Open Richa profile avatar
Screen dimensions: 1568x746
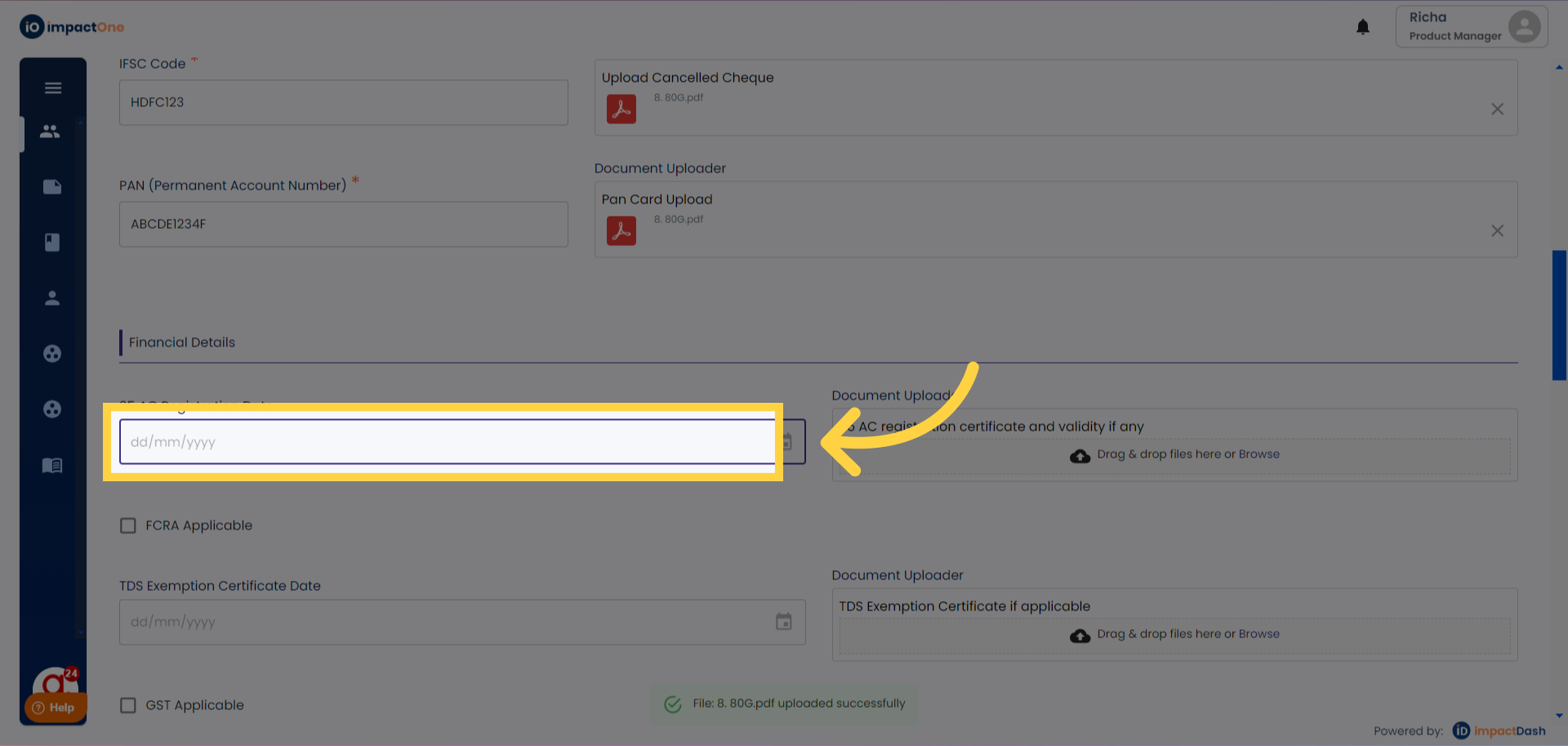[1524, 26]
